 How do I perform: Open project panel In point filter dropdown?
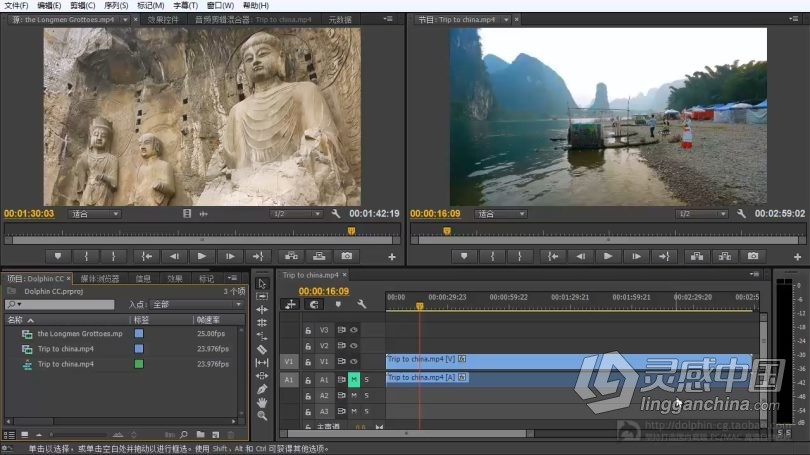pos(196,305)
